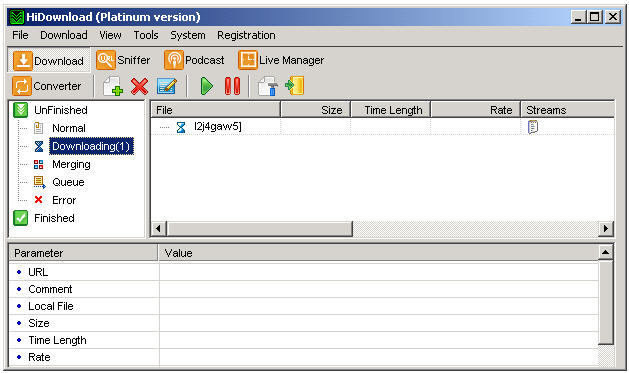Image resolution: width=629 pixels, height=373 pixels.
Task: Click the HiDownload title bar app icon
Action: 17,17
